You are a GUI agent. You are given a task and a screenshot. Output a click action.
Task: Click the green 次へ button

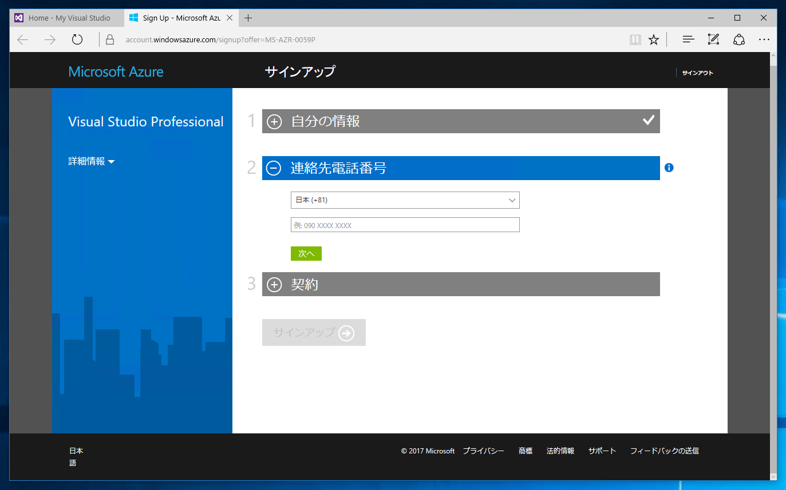click(306, 254)
